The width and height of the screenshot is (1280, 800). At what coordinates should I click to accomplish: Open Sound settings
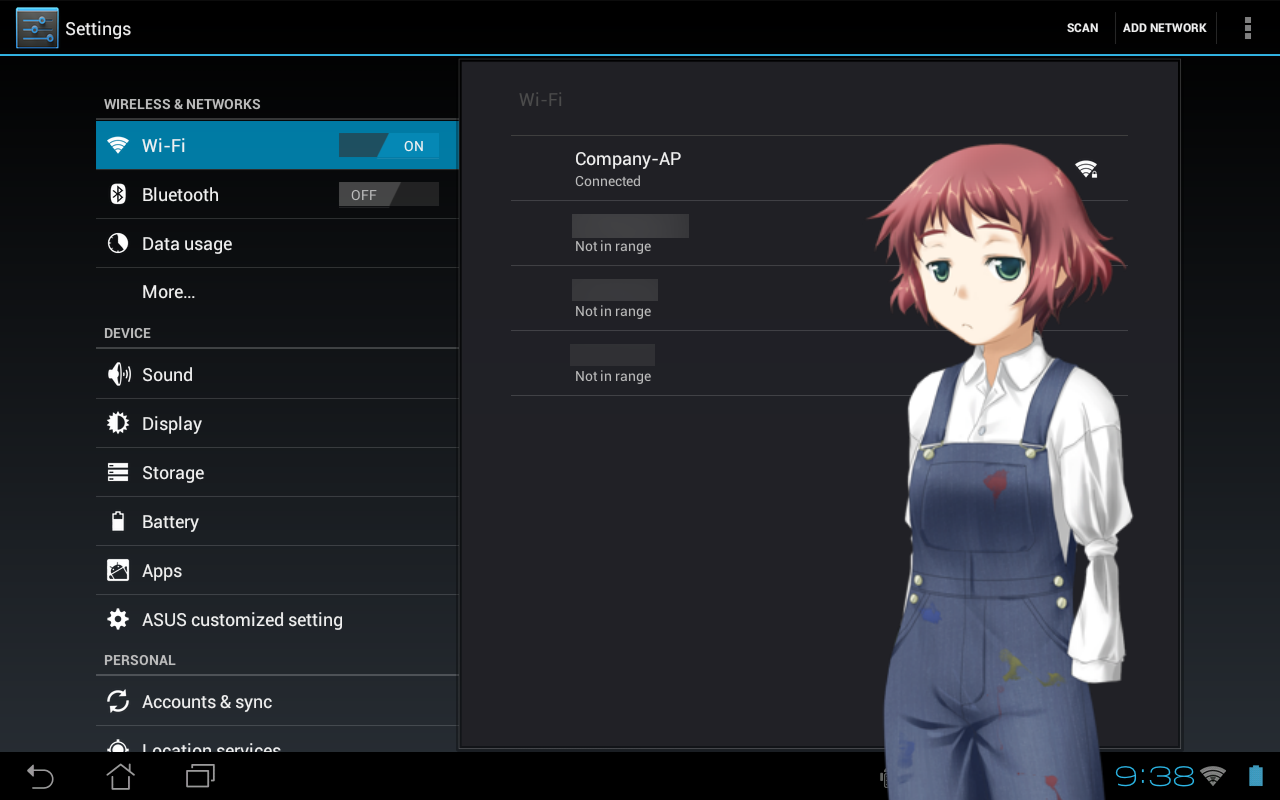click(x=277, y=374)
